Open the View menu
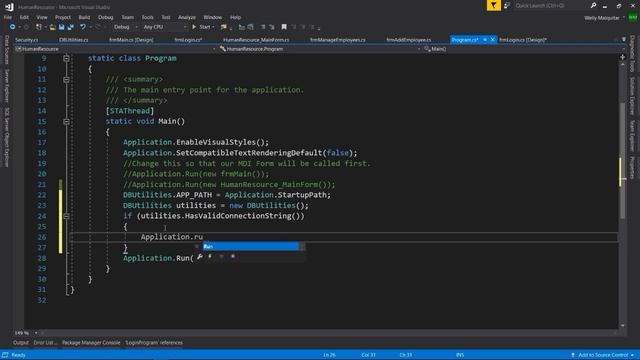The height and width of the screenshot is (360, 640). [x=42, y=17]
